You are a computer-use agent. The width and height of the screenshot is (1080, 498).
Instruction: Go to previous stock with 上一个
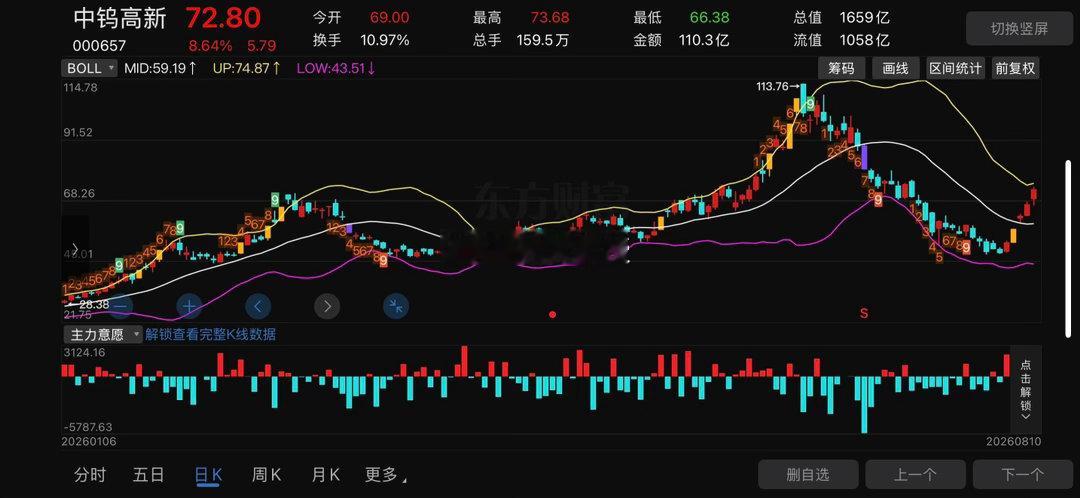pyautogui.click(x=915, y=475)
